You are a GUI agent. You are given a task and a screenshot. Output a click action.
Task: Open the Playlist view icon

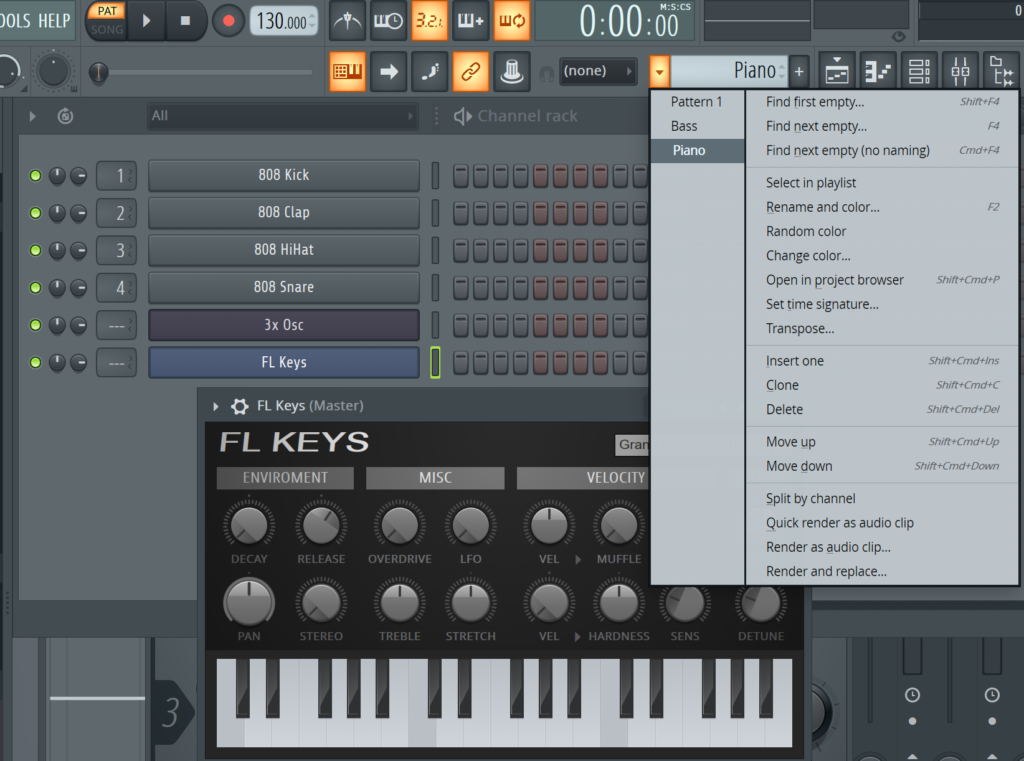(x=837, y=71)
